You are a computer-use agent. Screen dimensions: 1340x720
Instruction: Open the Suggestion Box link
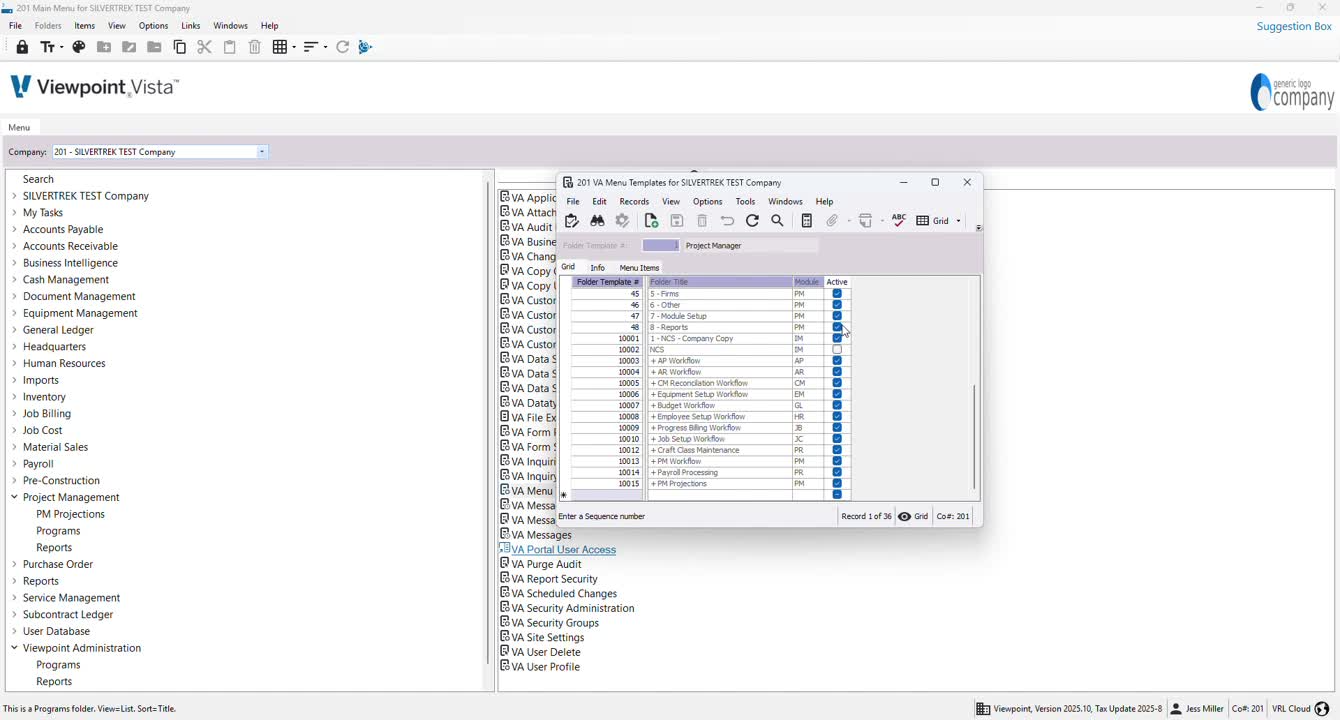coord(1294,26)
